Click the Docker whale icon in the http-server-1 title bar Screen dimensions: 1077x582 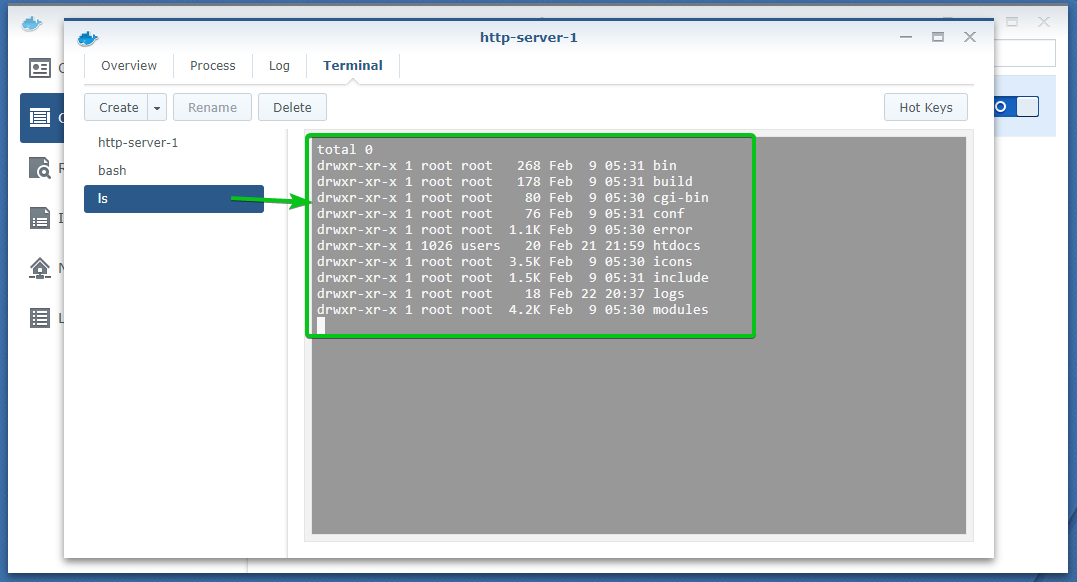[88, 38]
